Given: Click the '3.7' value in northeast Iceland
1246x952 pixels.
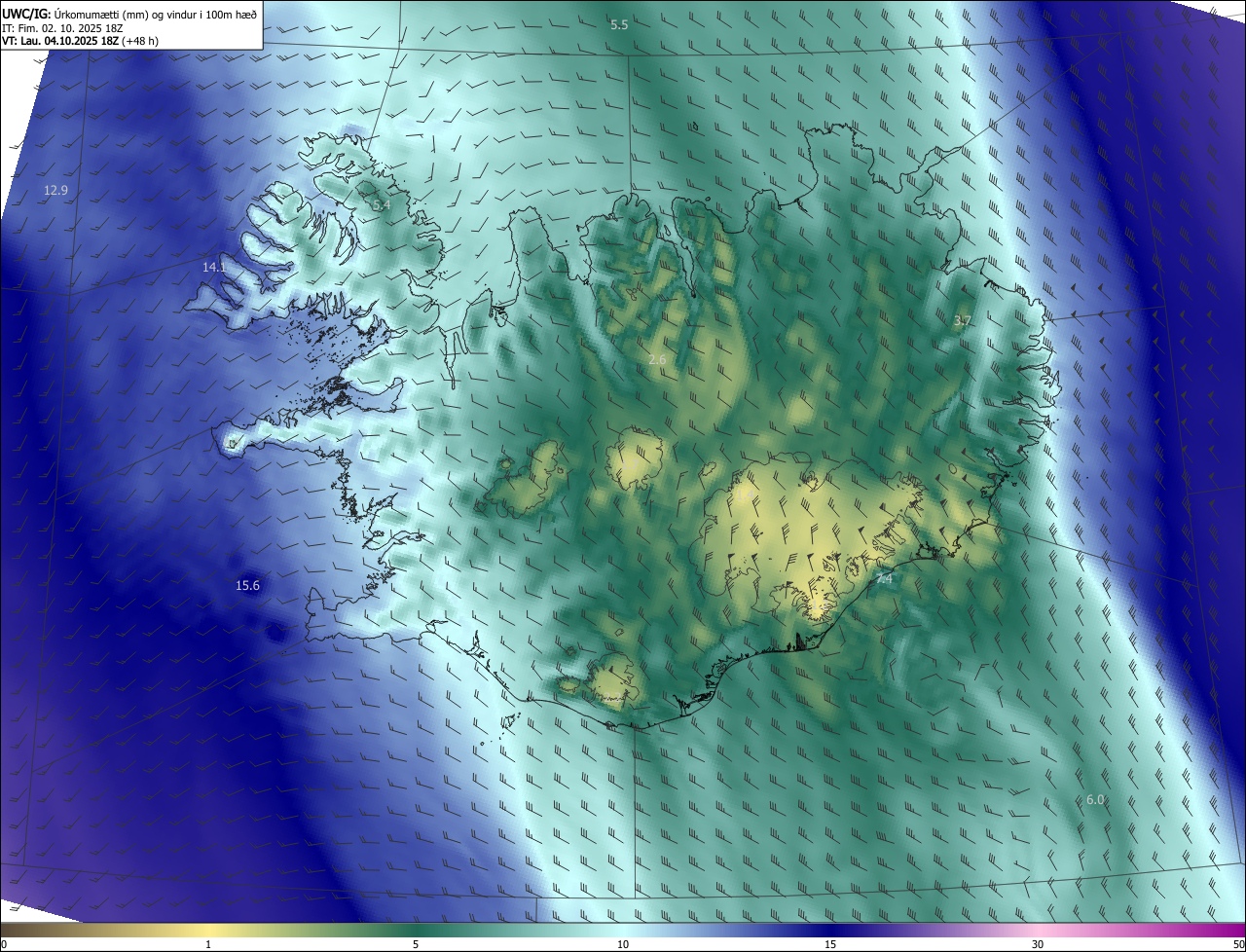Looking at the screenshot, I should click(963, 320).
